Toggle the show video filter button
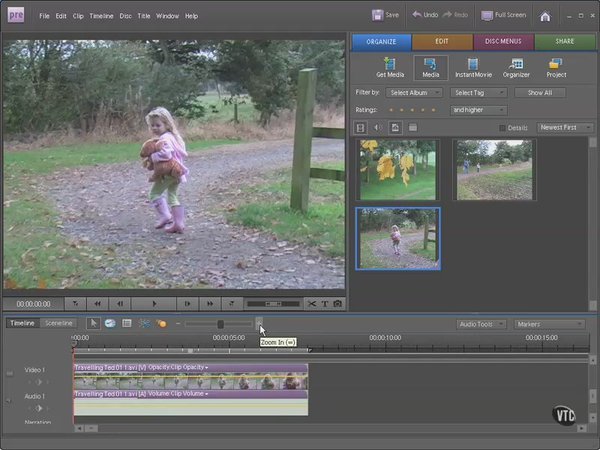Image resolution: width=600 pixels, height=450 pixels. pos(361,128)
